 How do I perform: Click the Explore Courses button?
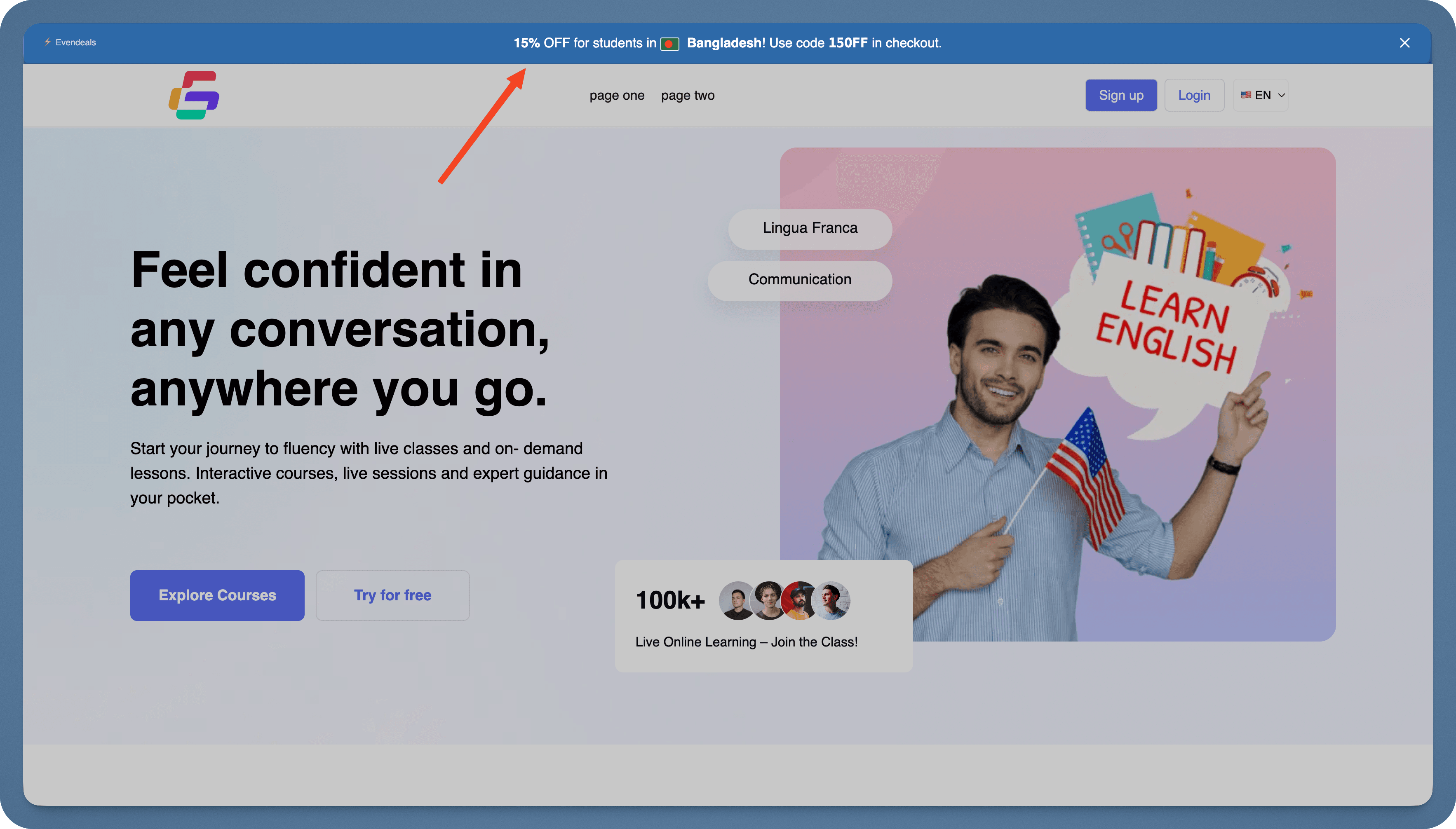217,595
